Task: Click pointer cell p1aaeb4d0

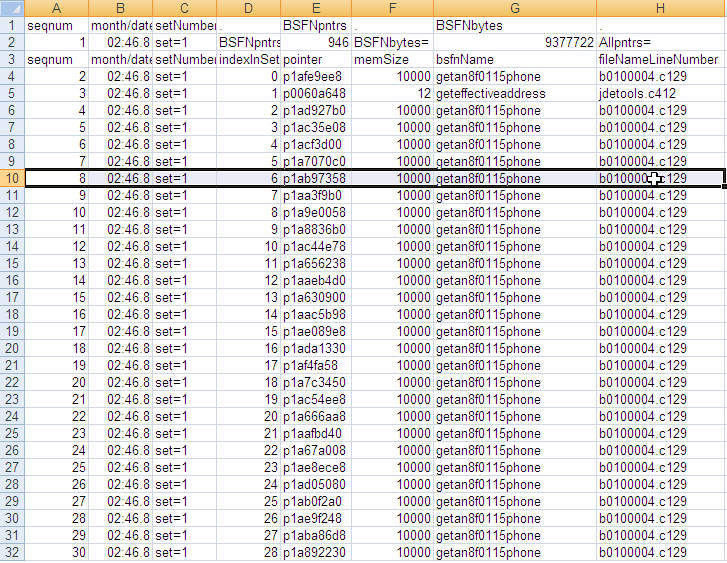Action: [316, 281]
